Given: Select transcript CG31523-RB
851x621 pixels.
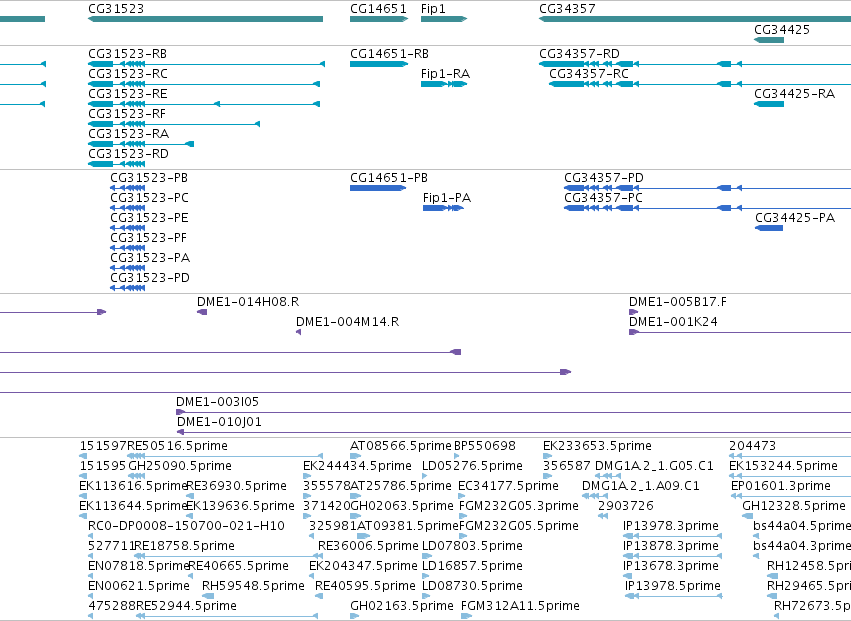Looking at the screenshot, I should [x=128, y=54].
